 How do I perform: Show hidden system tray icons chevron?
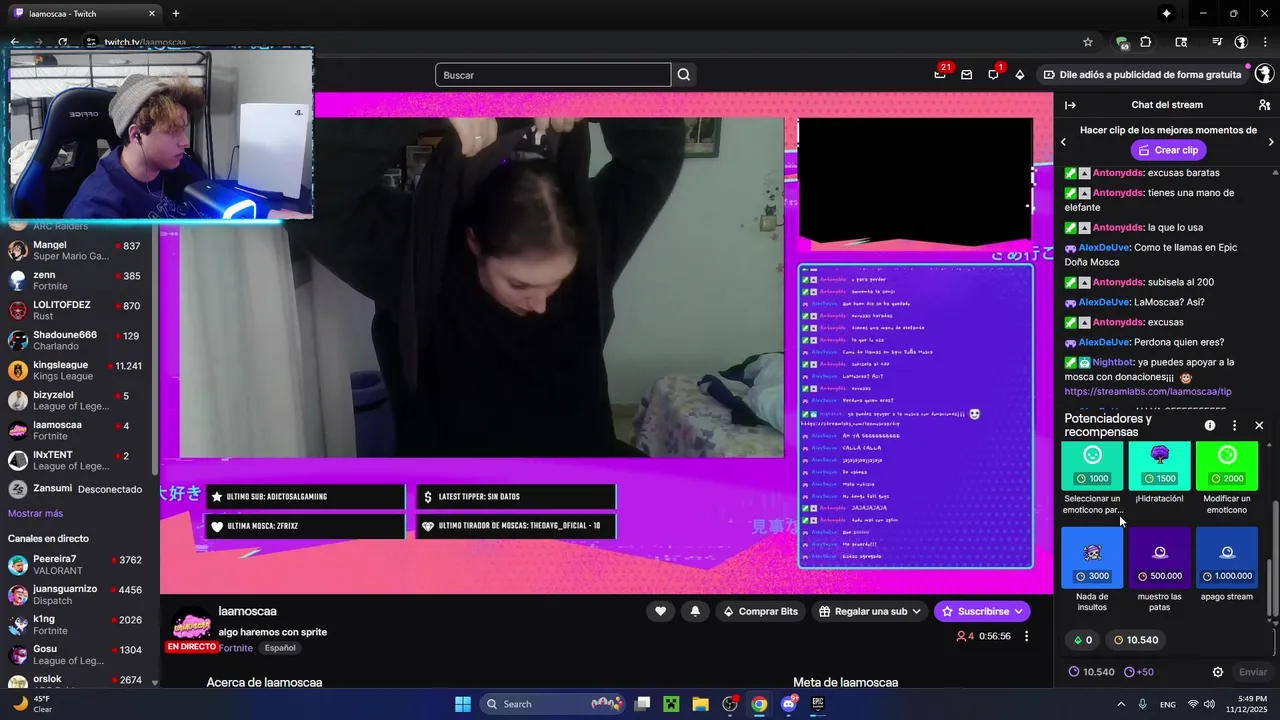1121,704
